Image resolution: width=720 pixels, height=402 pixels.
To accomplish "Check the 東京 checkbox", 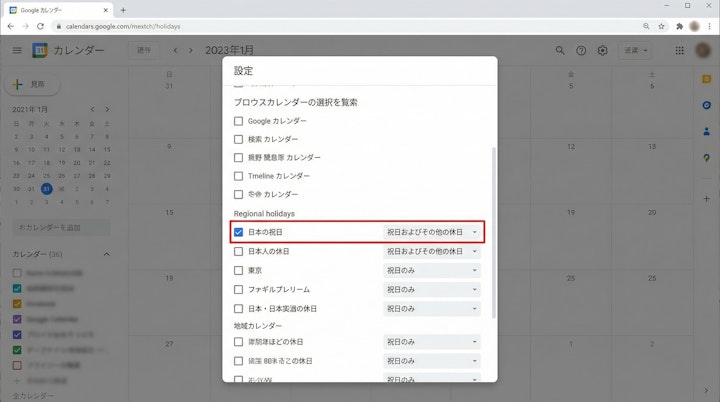I will tap(238, 270).
